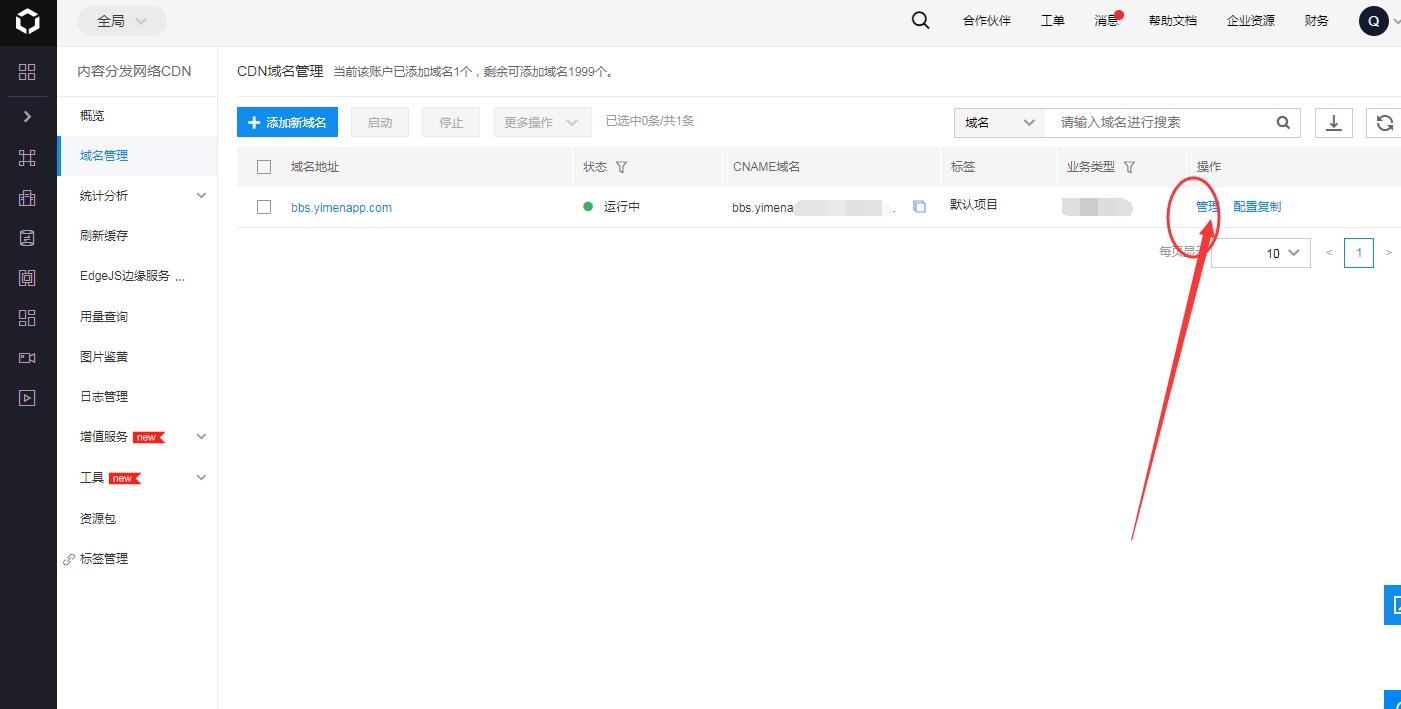The height and width of the screenshot is (709, 1401).
Task: Select page 1 in pagination
Action: click(1359, 253)
